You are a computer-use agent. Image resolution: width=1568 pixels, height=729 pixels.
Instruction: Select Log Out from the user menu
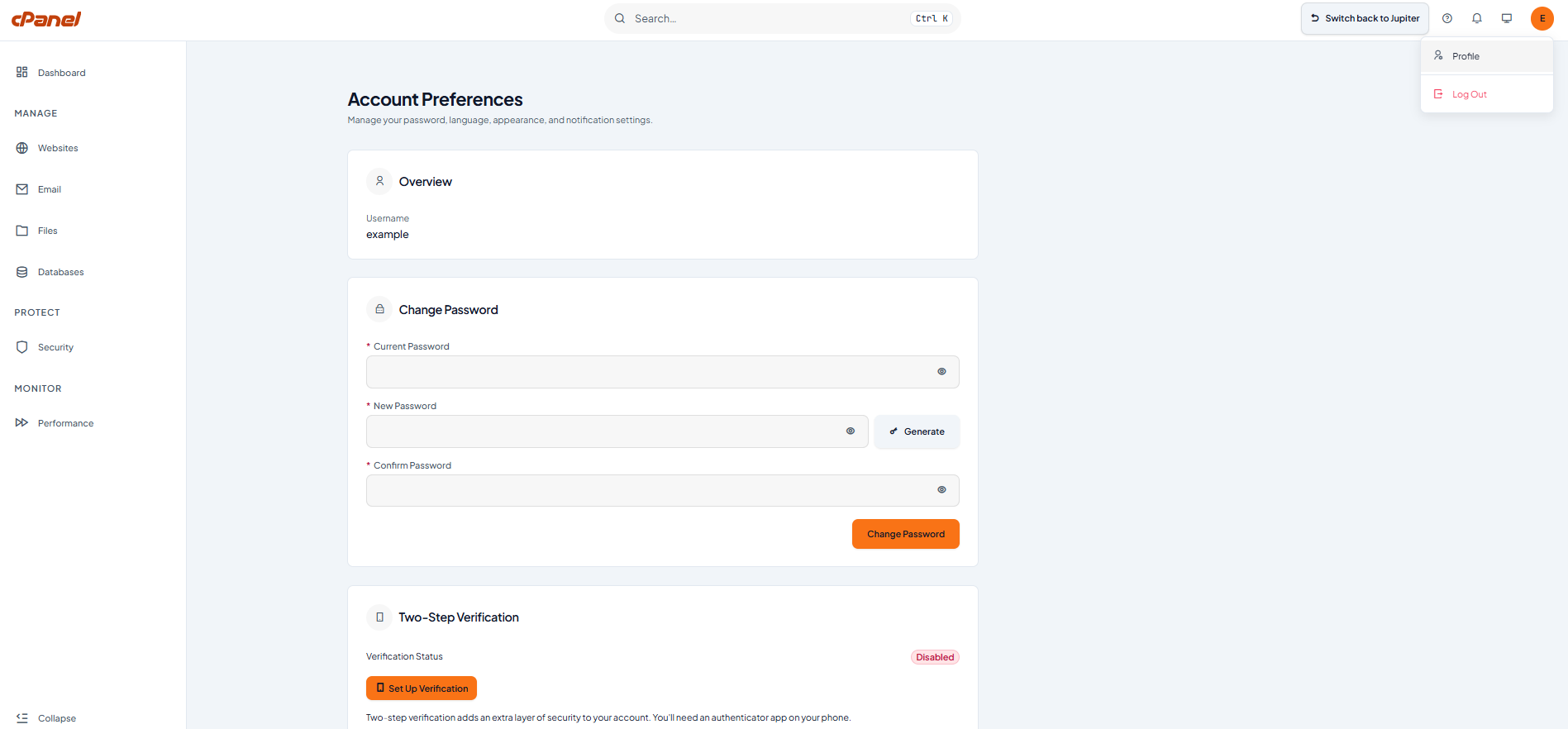click(x=1487, y=94)
